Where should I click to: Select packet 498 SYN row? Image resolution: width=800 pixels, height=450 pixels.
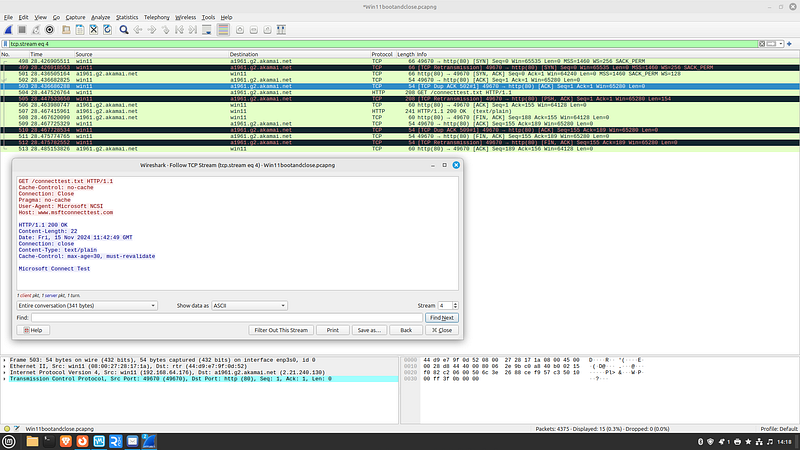click(400, 61)
